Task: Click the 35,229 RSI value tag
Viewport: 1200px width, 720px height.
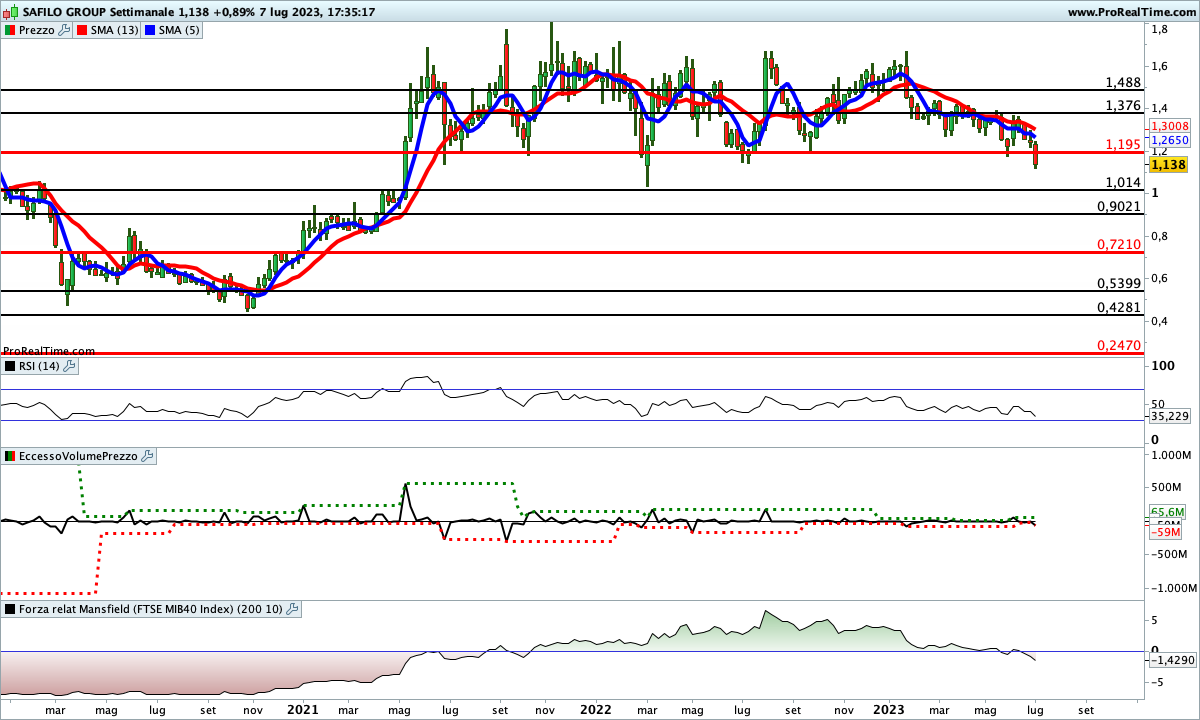Action: (1170, 416)
